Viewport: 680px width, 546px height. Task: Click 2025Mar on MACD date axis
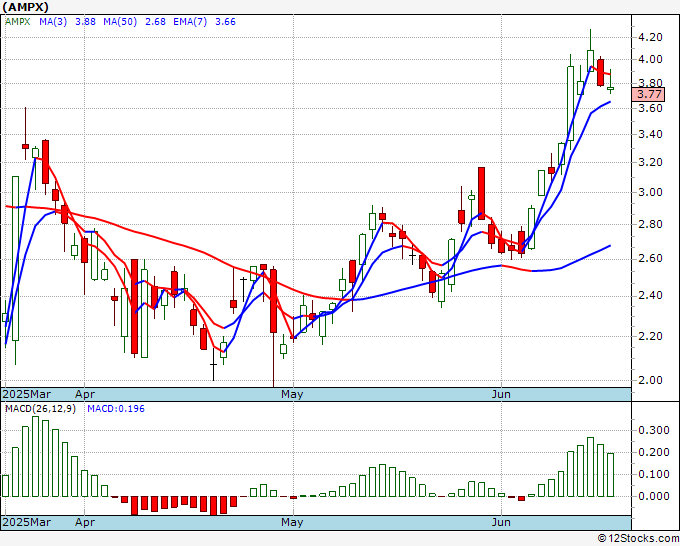point(26,522)
